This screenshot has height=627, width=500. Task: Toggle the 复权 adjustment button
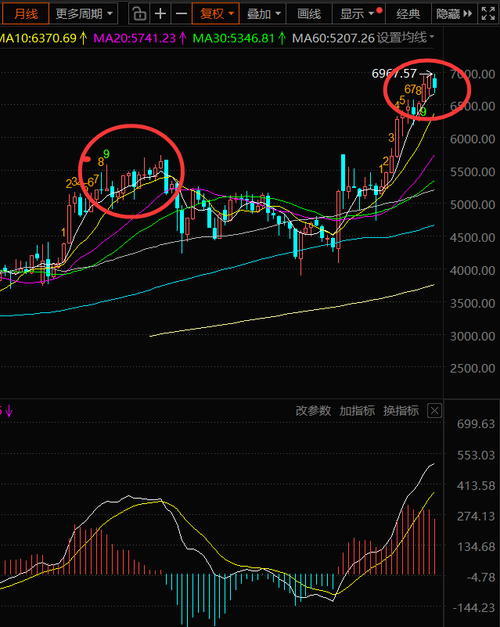click(x=216, y=14)
